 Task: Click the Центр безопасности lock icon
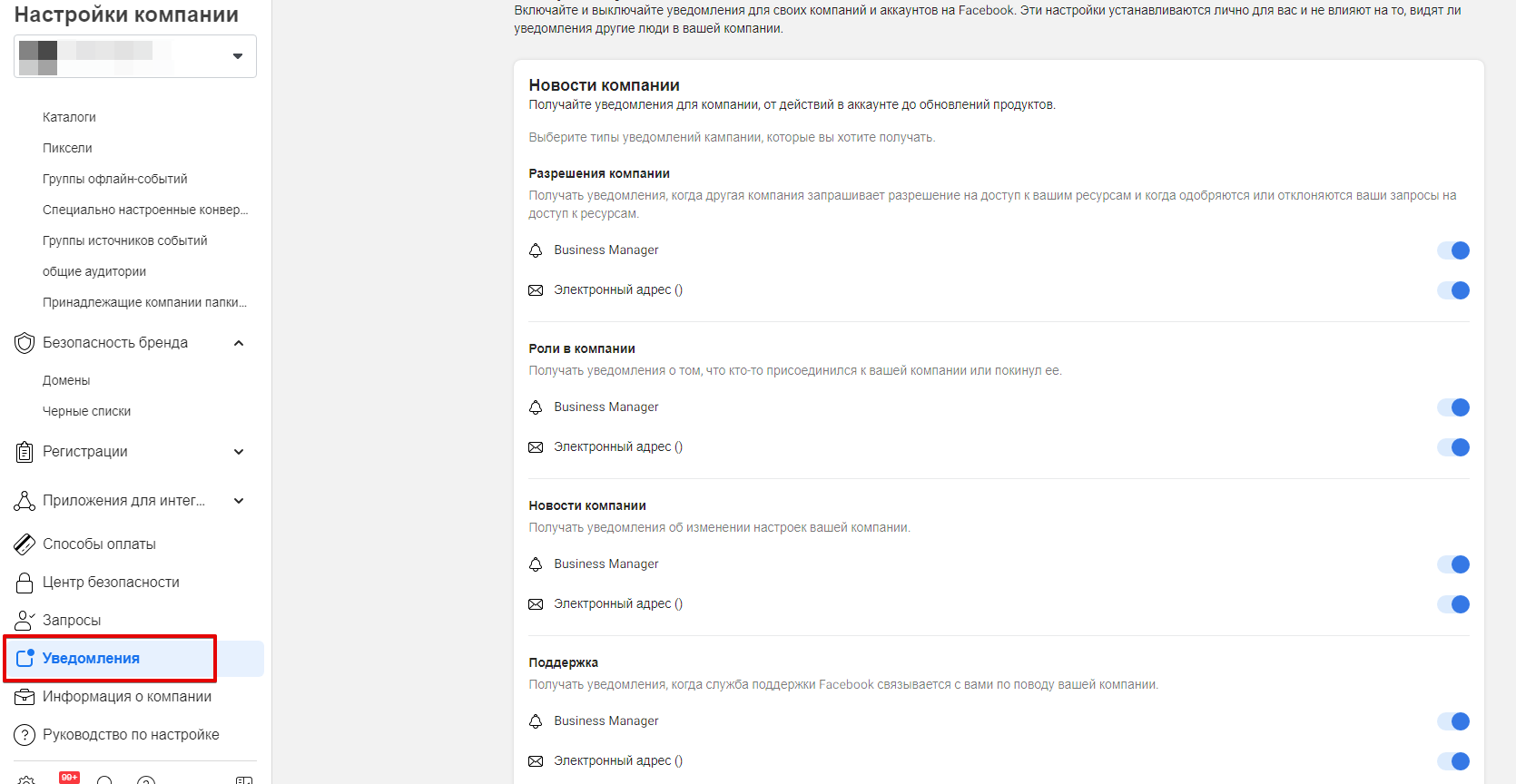coord(25,583)
